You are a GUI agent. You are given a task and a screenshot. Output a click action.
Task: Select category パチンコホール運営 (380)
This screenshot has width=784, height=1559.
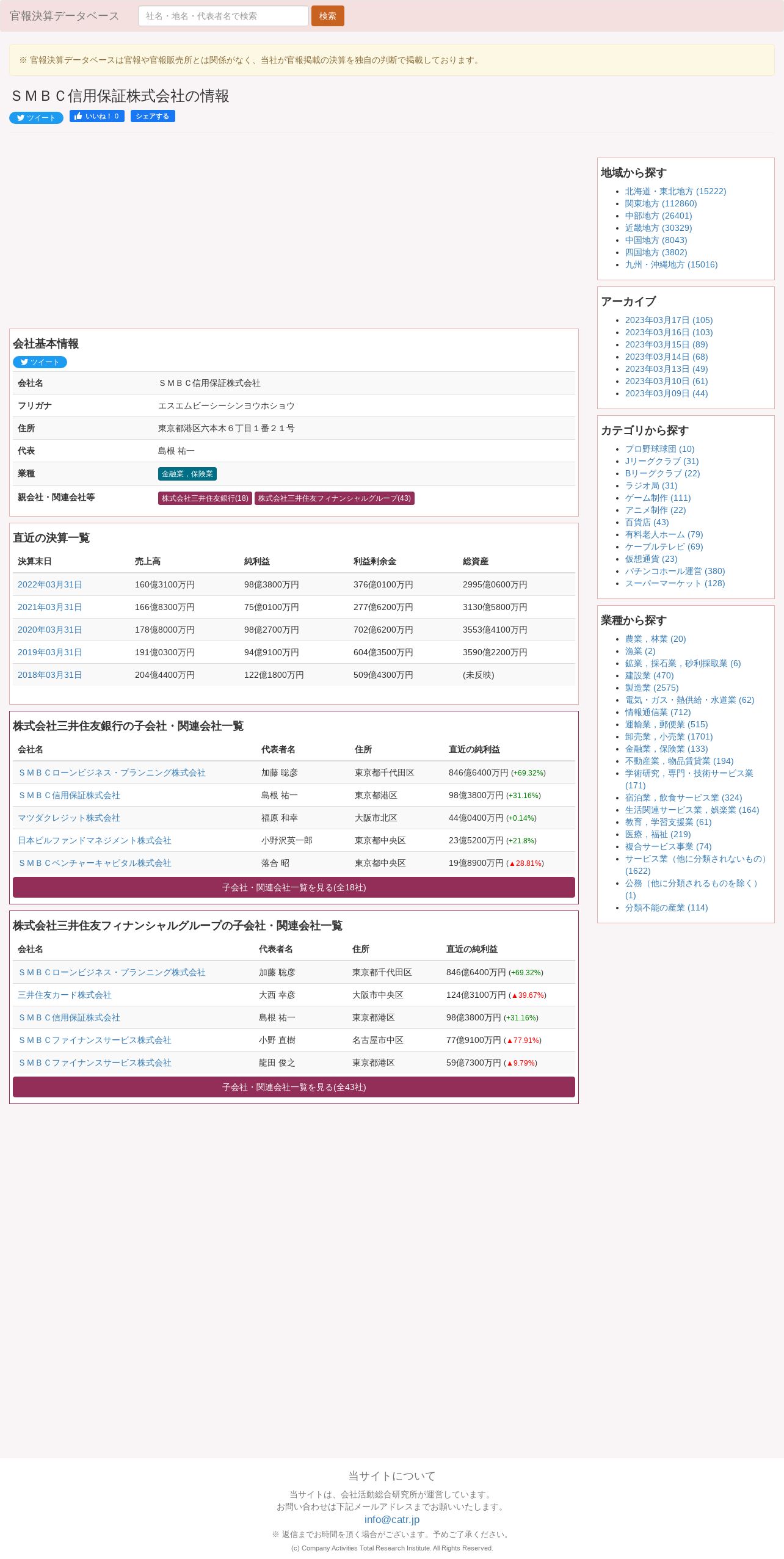(675, 571)
